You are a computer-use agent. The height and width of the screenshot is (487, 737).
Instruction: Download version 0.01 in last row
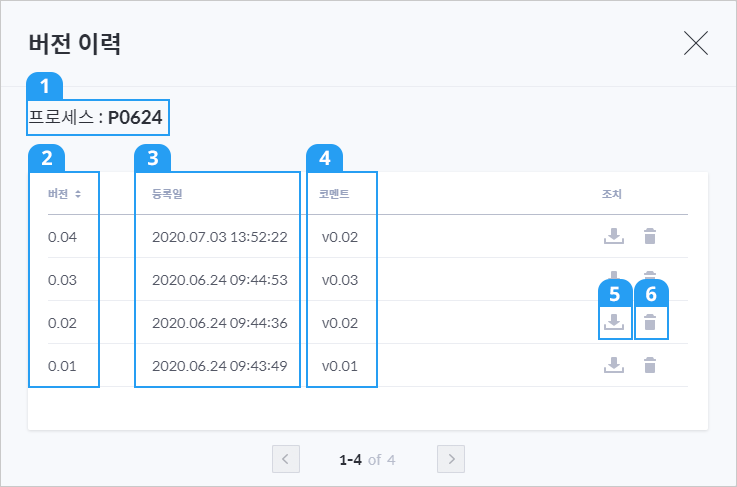[x=614, y=365]
